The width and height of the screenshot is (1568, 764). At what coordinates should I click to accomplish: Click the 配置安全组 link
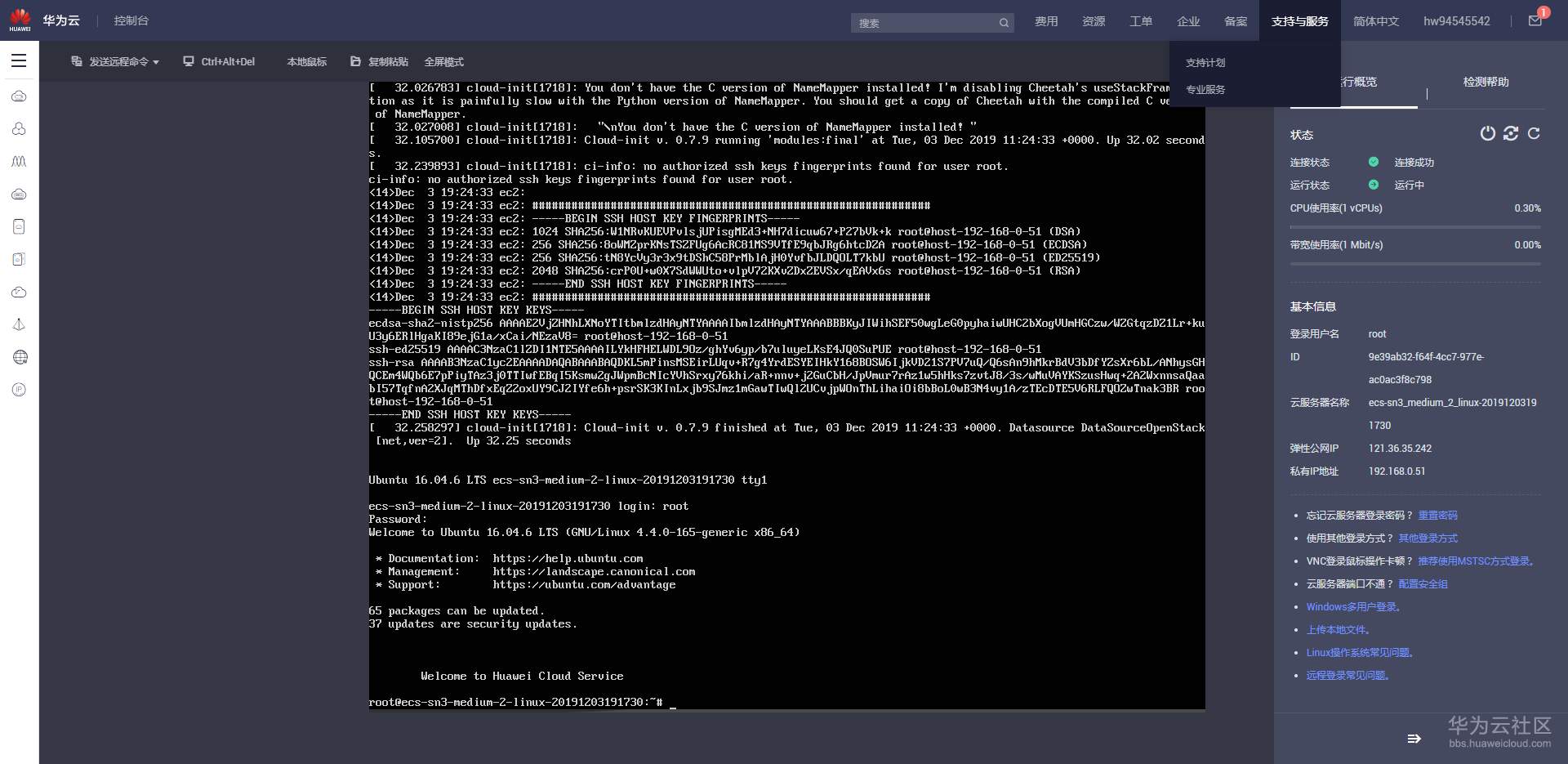[x=1423, y=584]
